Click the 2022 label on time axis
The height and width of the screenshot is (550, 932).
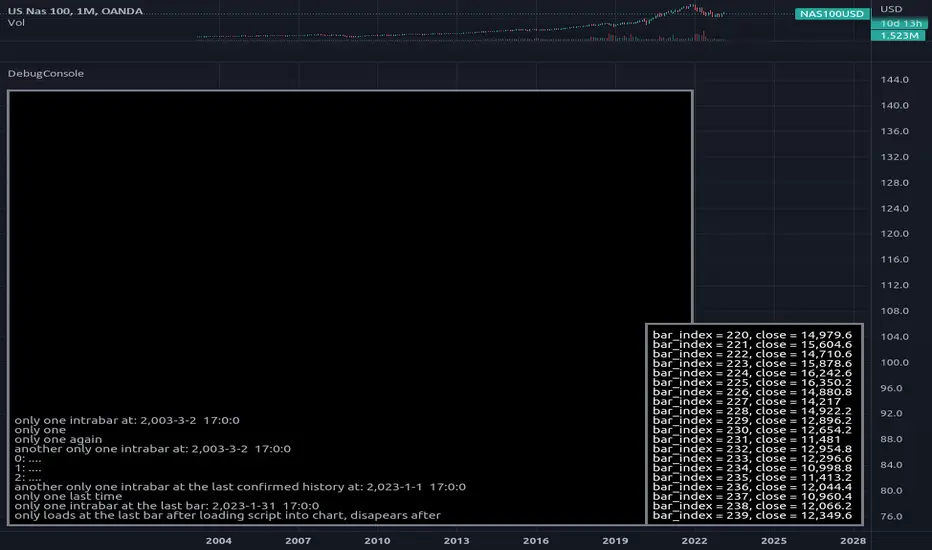694,540
